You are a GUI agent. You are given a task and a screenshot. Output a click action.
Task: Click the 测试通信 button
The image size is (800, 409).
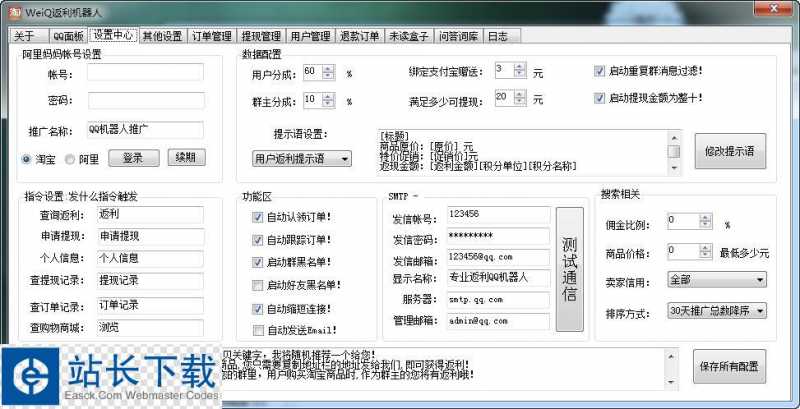pos(569,269)
